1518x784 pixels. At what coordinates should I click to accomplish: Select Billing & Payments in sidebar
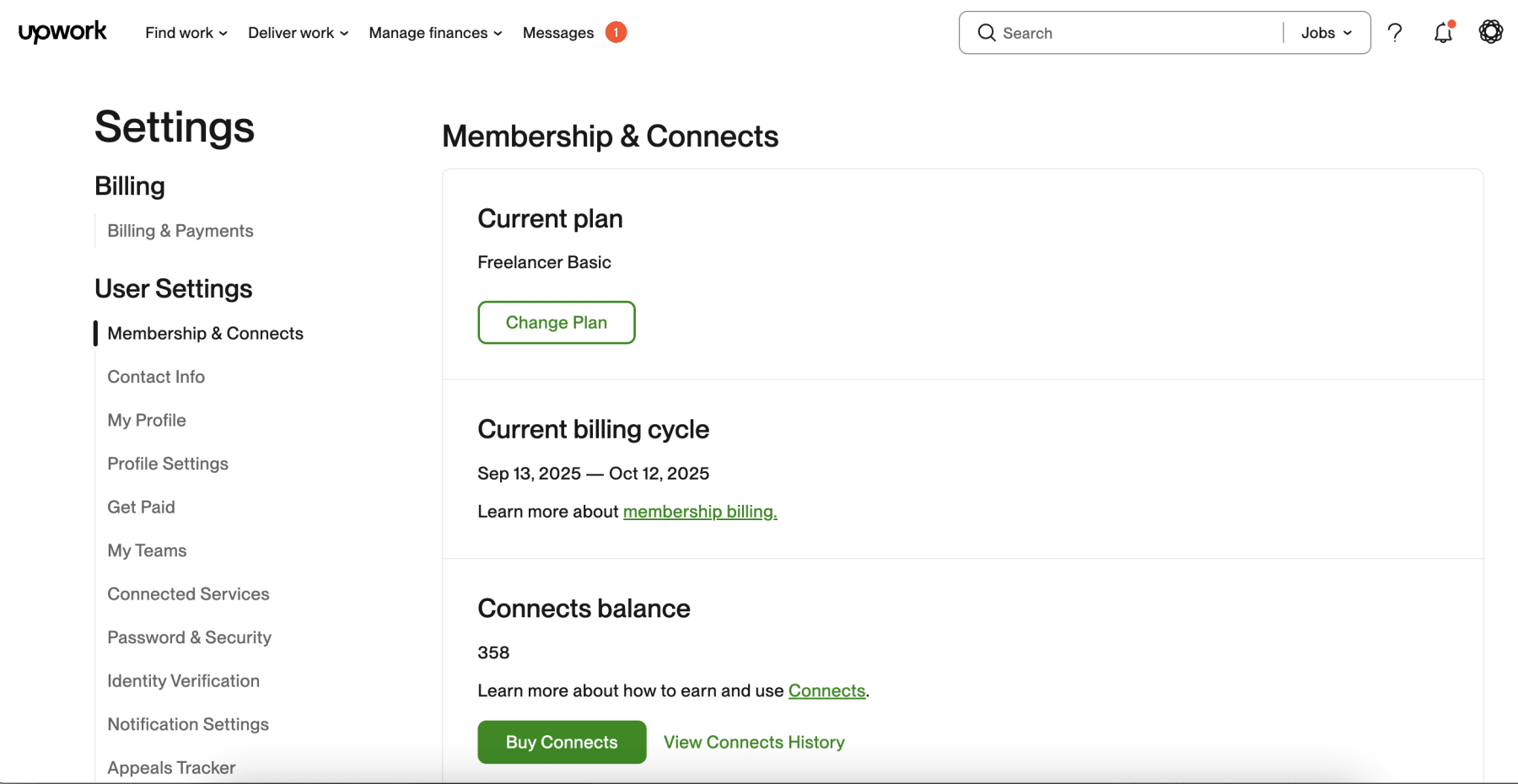point(180,230)
